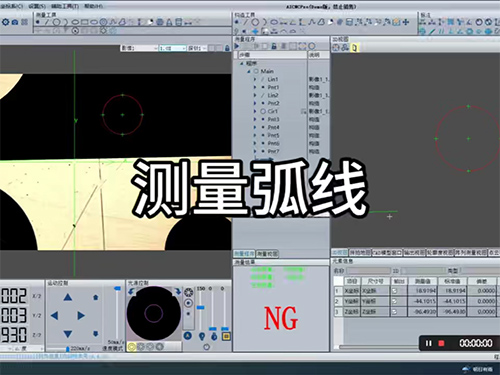Expand the Pnt3 tree item
This screenshot has height=375, width=500.
pyautogui.click(x=255, y=119)
